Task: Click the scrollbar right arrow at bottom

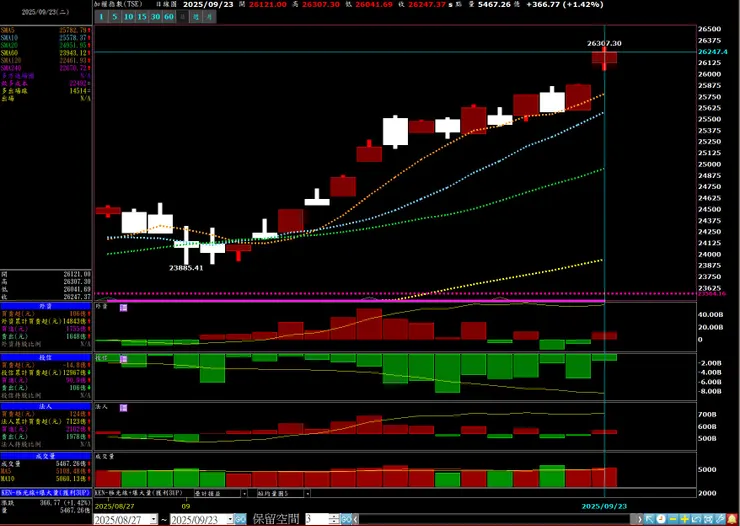Action: coord(639,519)
